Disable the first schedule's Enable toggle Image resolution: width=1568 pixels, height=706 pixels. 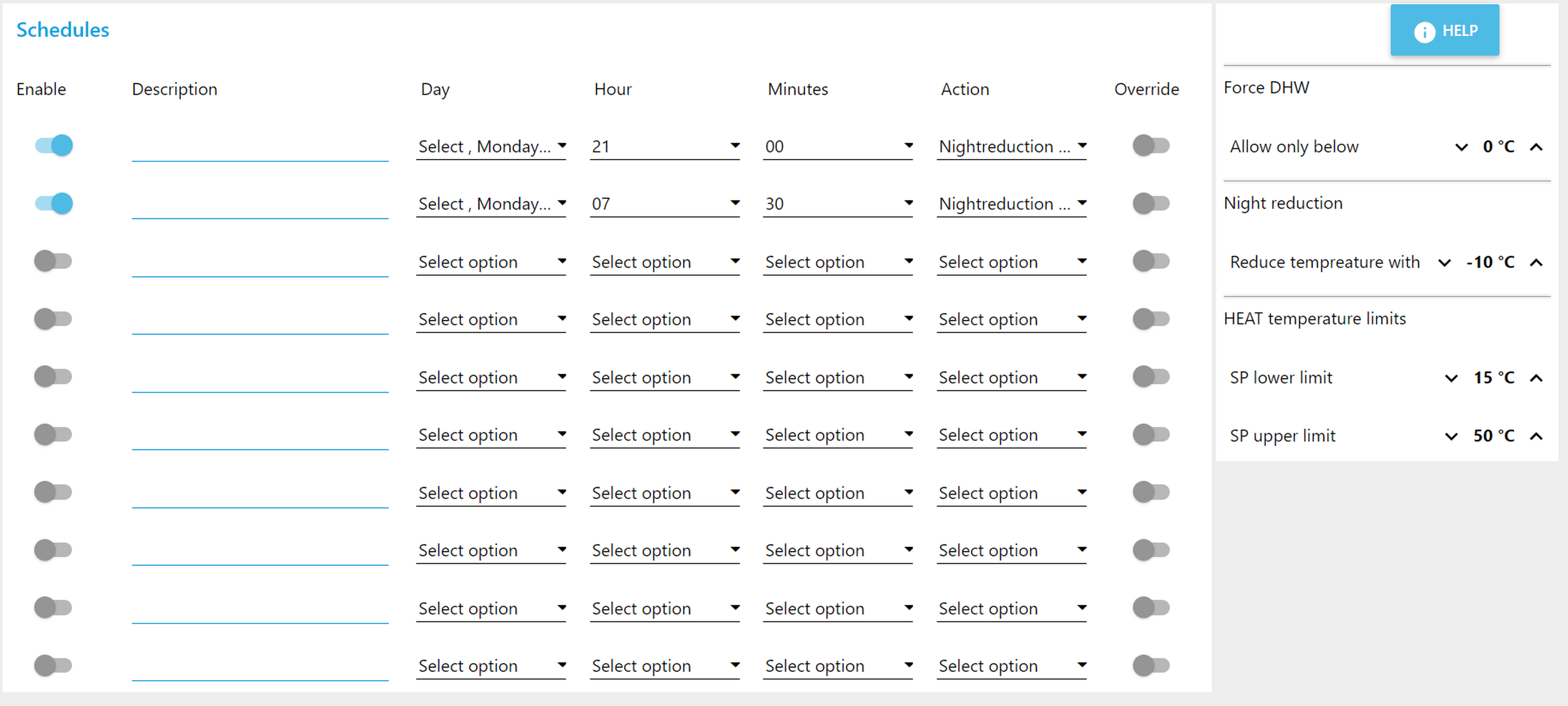coord(54,145)
